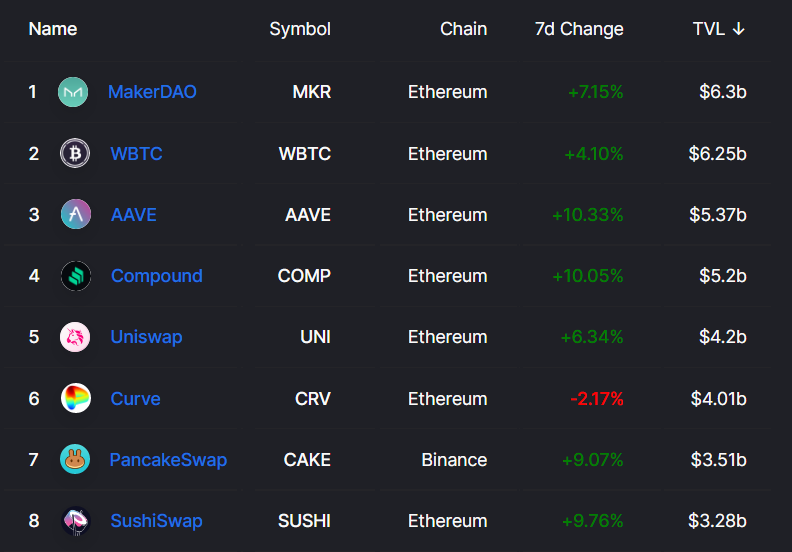Click the Binance chain cell for PancakeSwap
The width and height of the screenshot is (792, 552).
tap(454, 460)
